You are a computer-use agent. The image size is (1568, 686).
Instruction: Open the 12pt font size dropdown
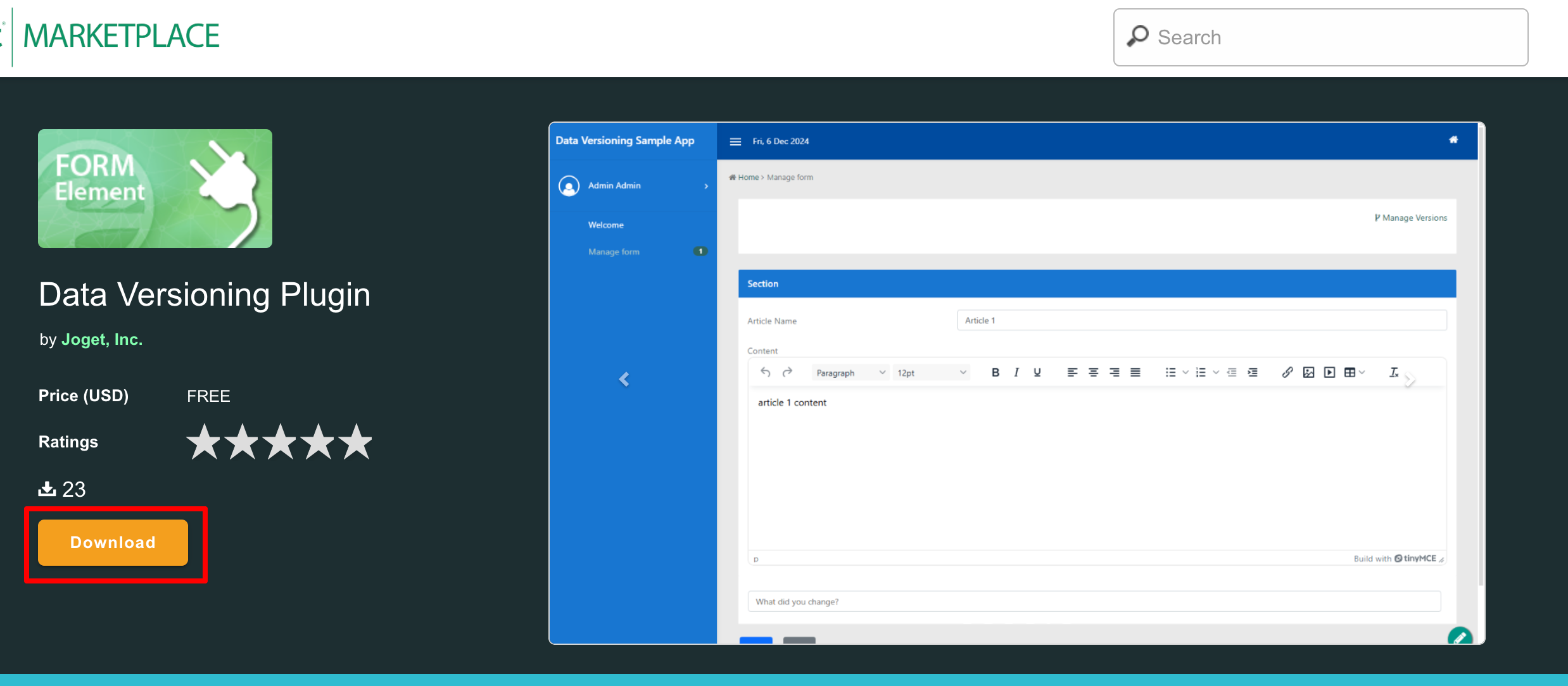point(931,373)
